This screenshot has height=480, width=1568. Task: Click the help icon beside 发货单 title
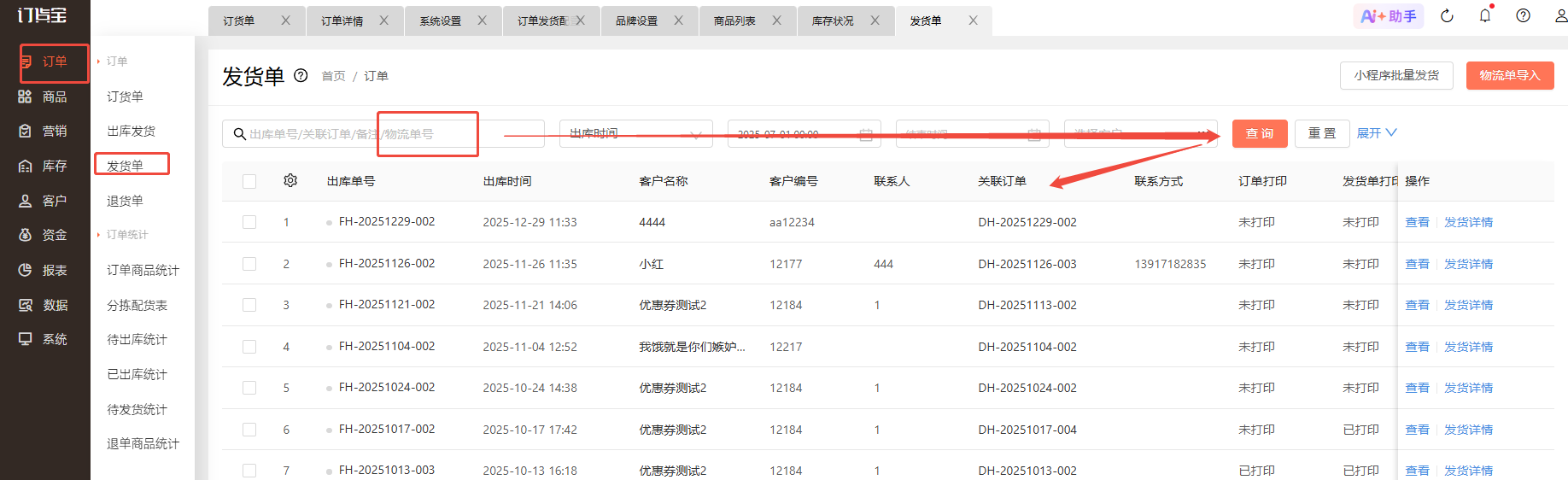301,75
